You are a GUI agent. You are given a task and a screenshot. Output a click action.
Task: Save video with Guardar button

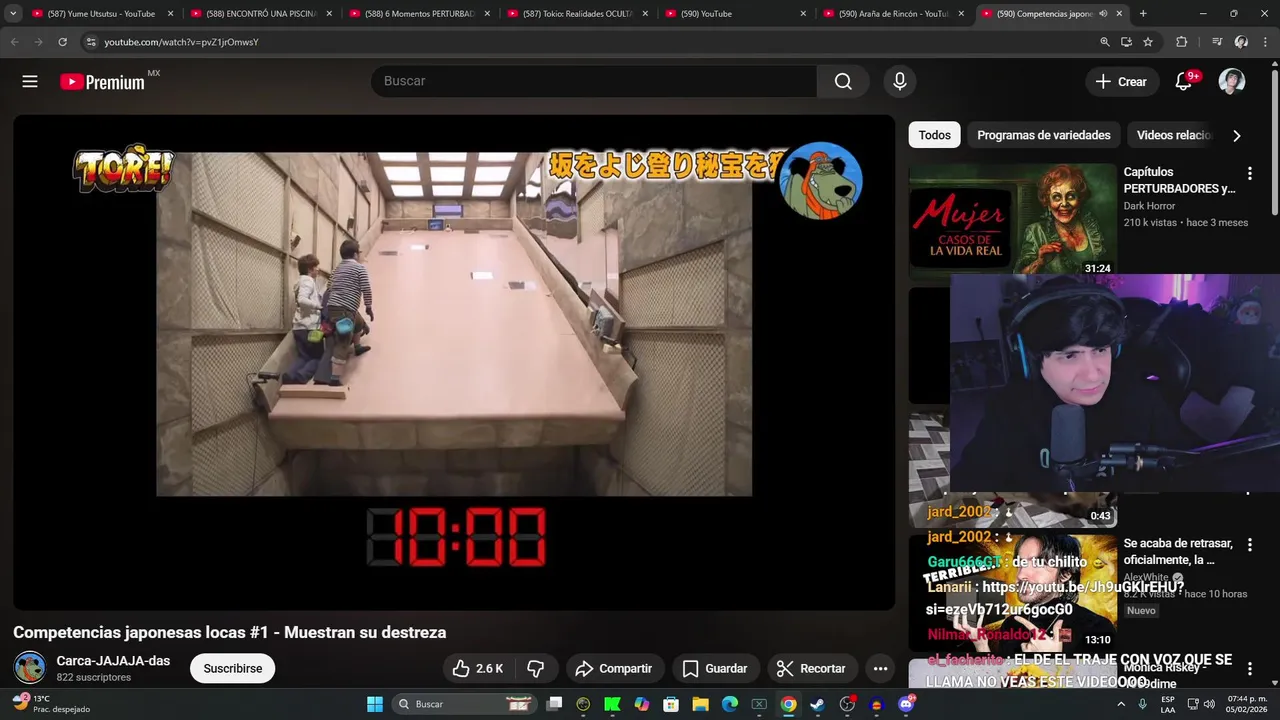[x=715, y=668]
